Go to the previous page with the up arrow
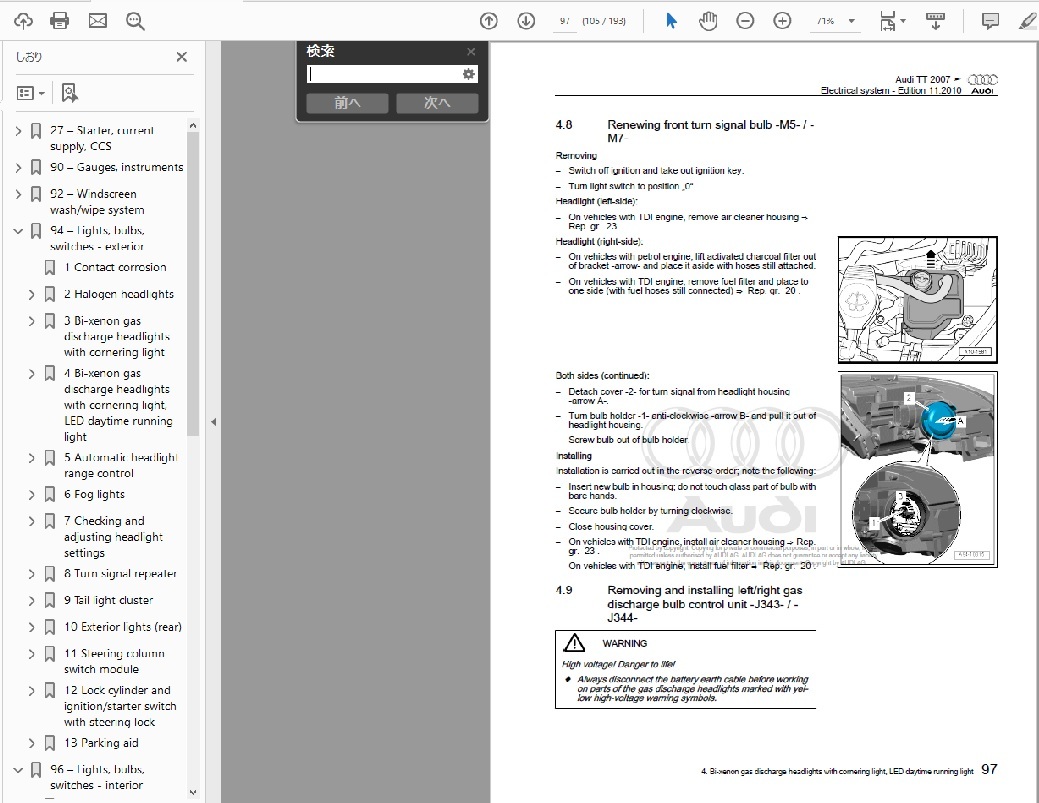The width and height of the screenshot is (1039, 803). 488,20
